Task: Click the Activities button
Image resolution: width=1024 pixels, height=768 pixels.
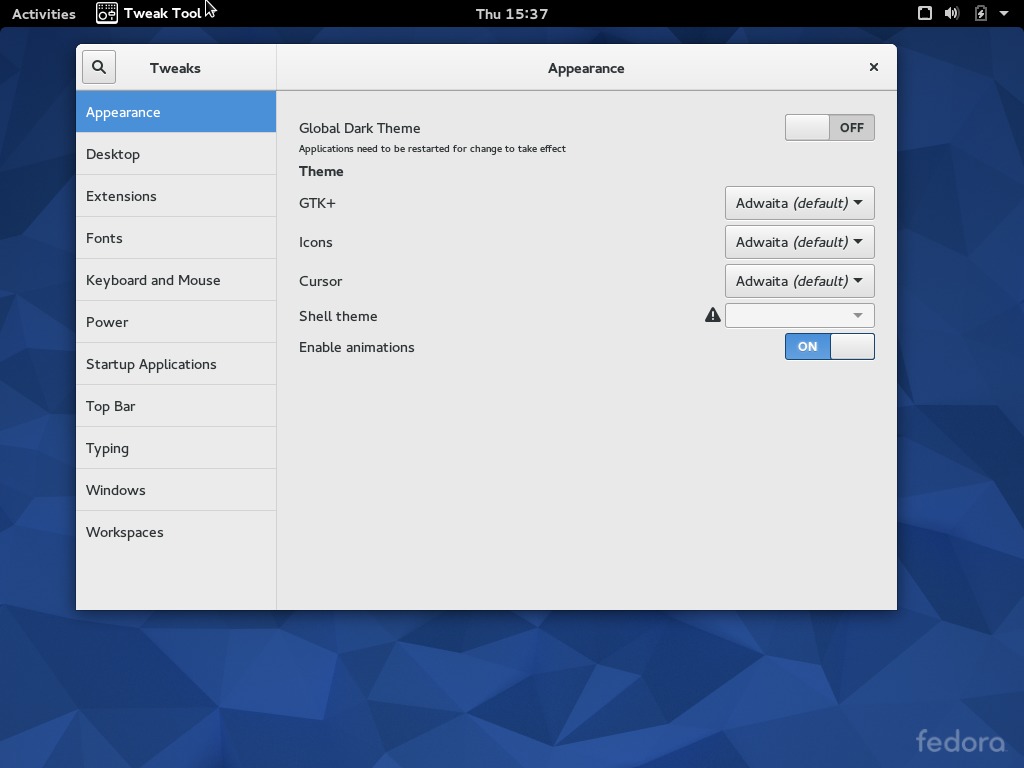Action: [44, 13]
